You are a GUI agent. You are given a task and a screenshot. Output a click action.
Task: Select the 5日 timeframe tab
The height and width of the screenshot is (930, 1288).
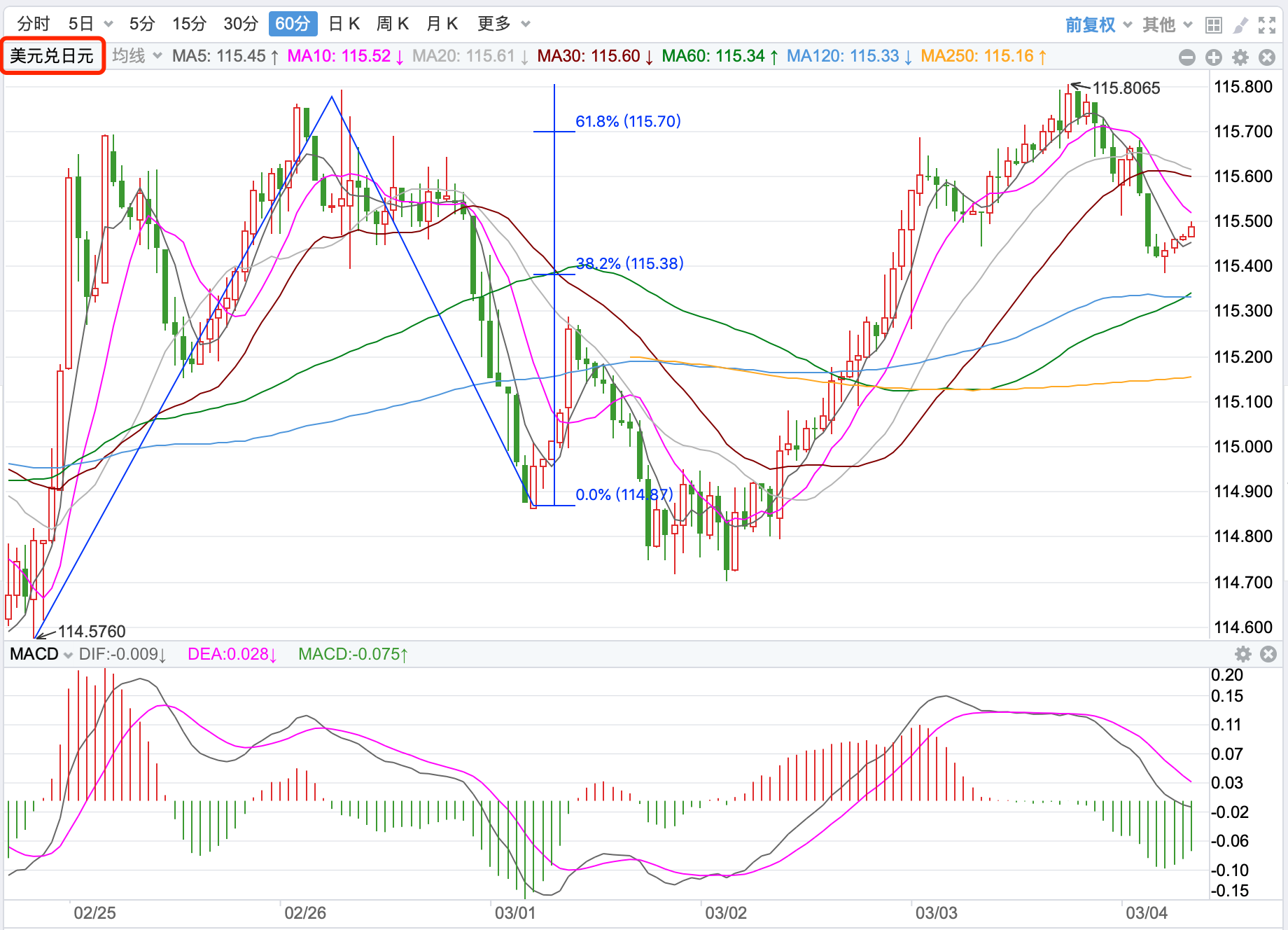81,24
